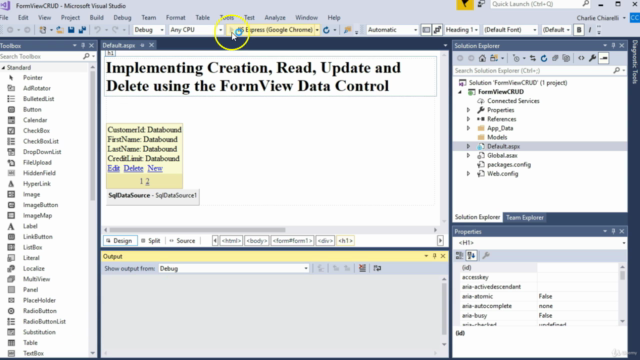640x360 pixels.
Task: Run with IIS Express (Google Chrome)
Action: [274, 30]
